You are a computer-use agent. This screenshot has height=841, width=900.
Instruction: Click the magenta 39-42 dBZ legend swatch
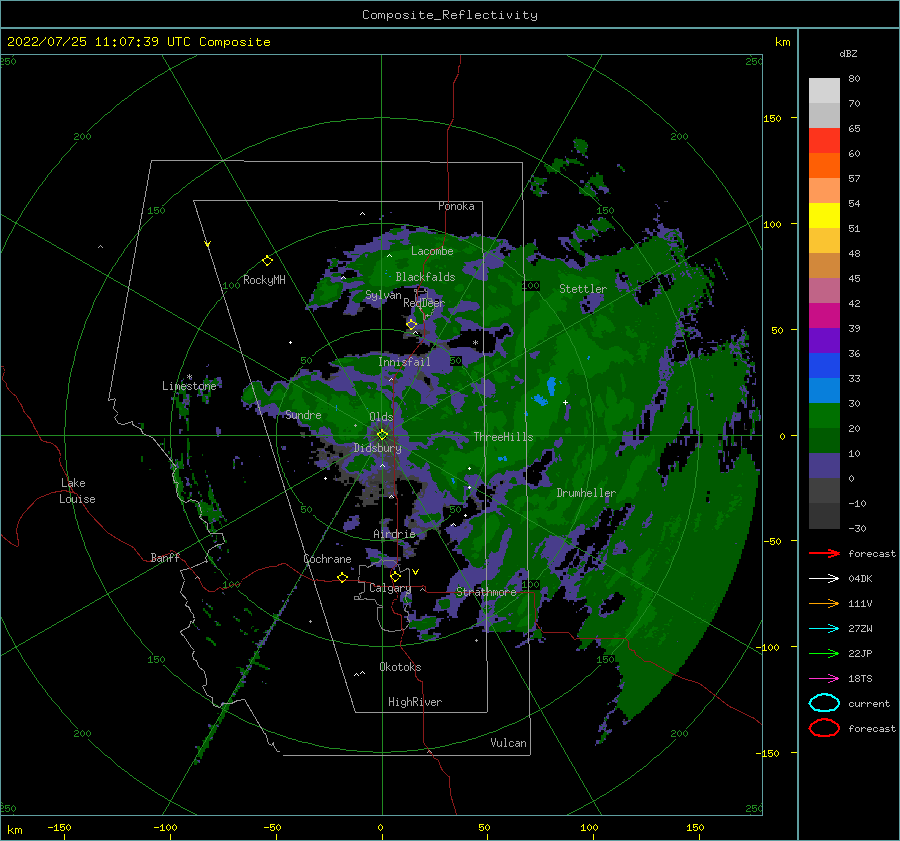[824, 316]
